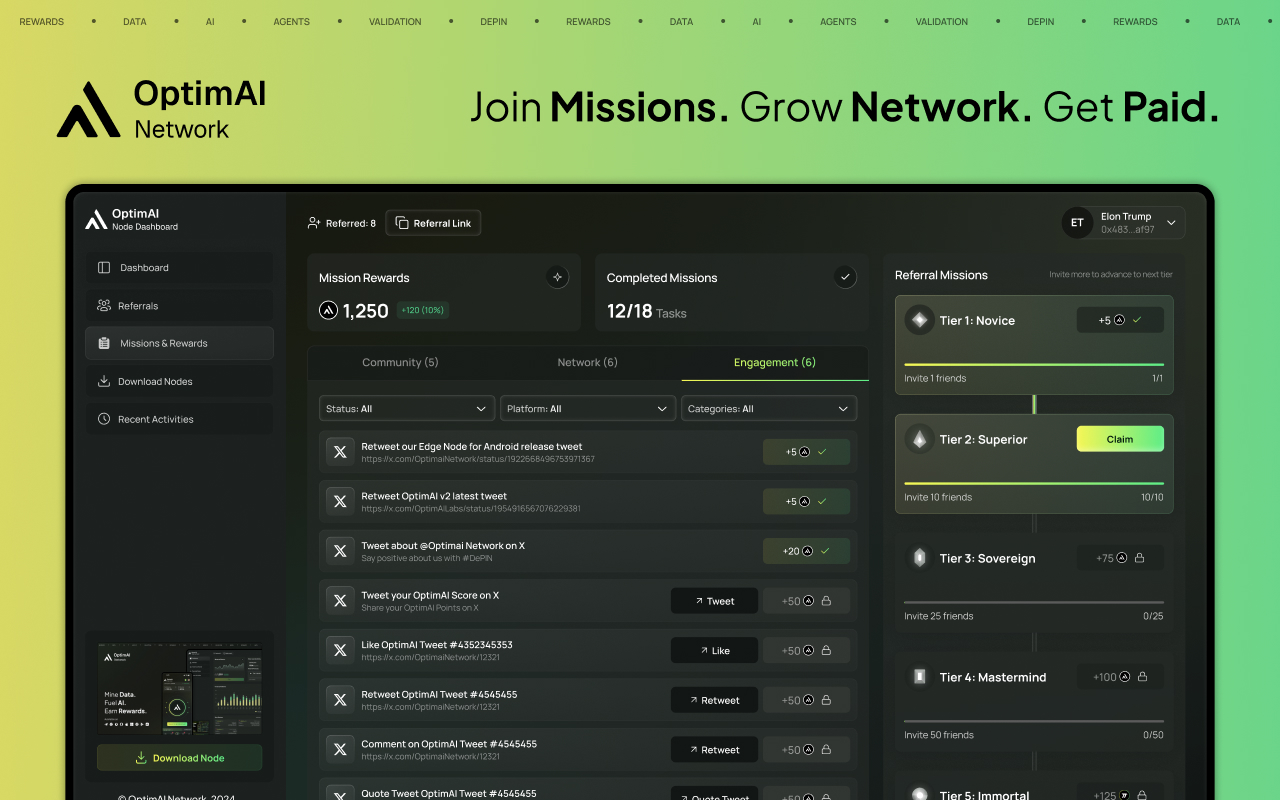Screen dimensions: 1280x800
Task: Open the OptimAILabs status tweet link
Action: (471, 509)
